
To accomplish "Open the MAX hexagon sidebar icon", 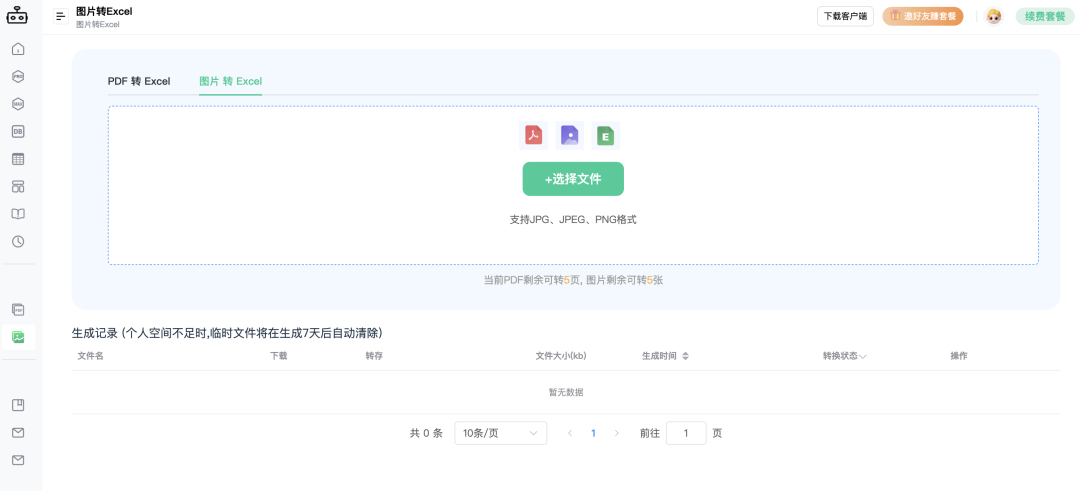I will pos(18,104).
